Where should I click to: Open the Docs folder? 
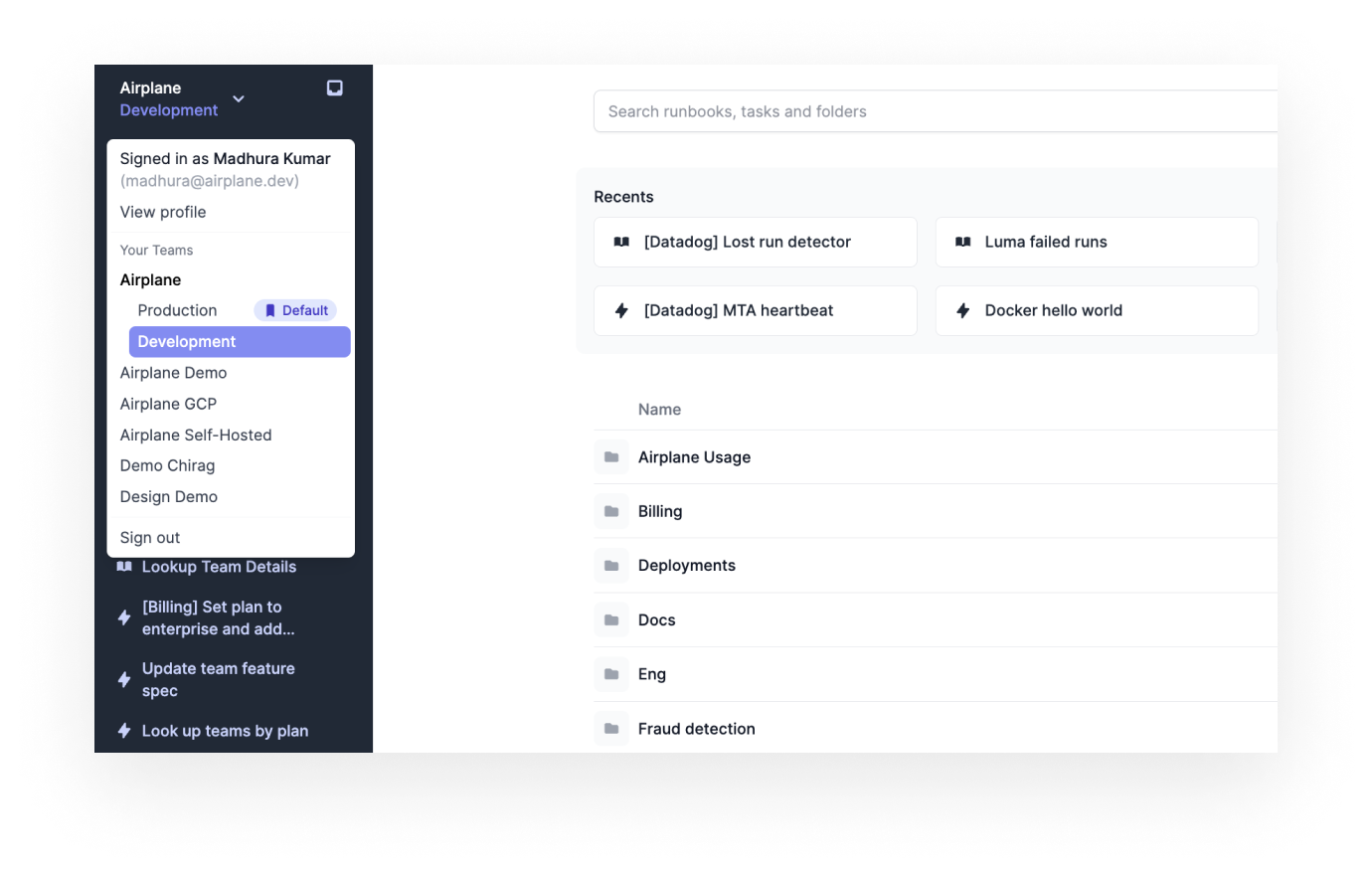656,619
